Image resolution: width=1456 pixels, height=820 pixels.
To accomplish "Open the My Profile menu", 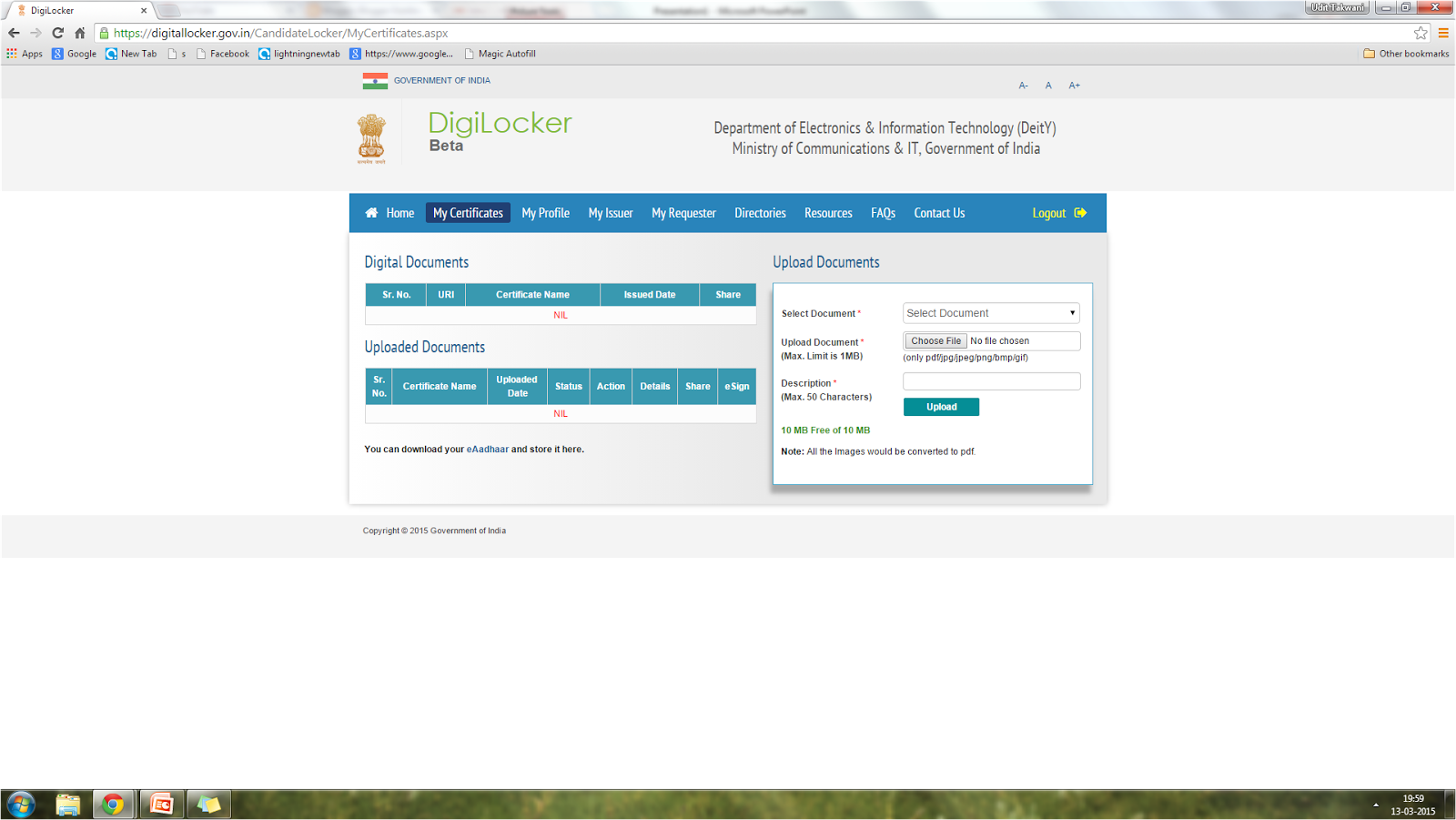I will [x=545, y=213].
